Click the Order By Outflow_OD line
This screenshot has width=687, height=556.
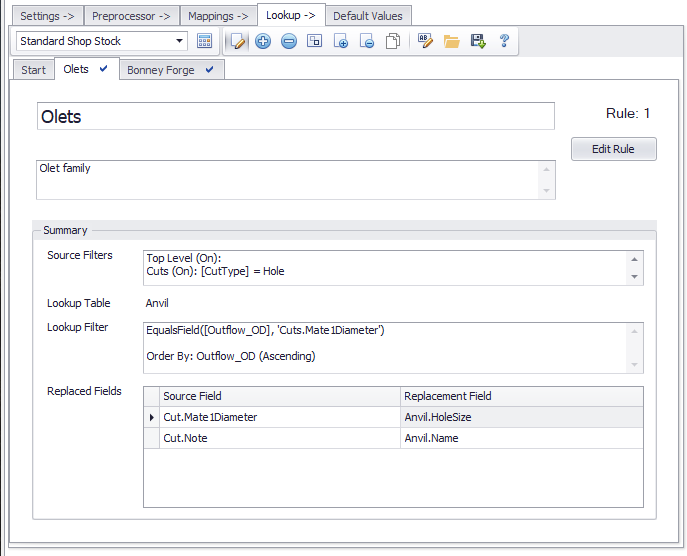point(231,356)
